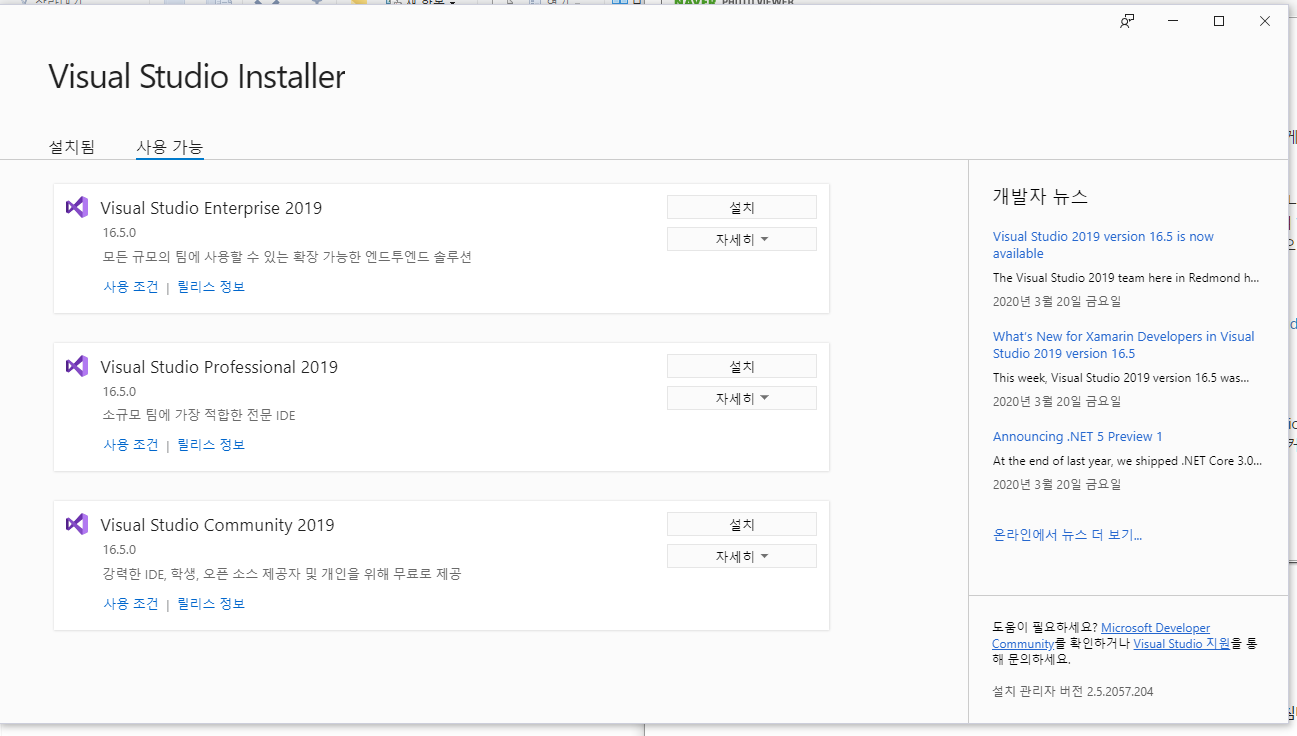Open 사용 조건 link under Professional 2019
The width and height of the screenshot is (1297, 736).
tap(131, 445)
